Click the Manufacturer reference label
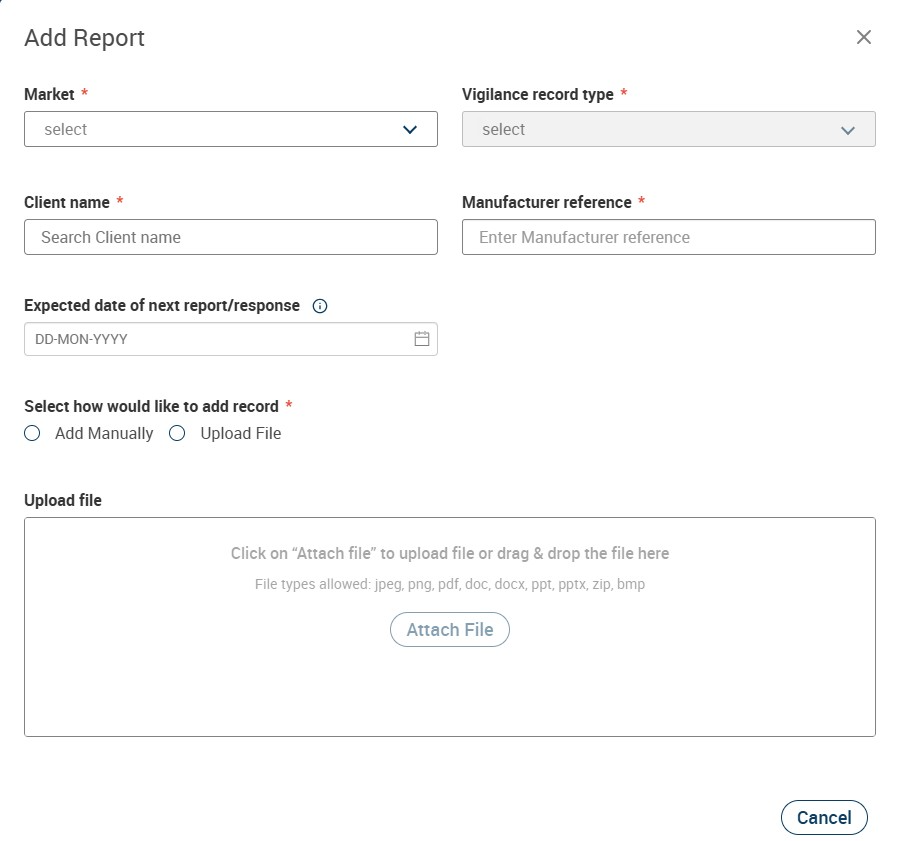This screenshot has width=897, height=841. pyautogui.click(x=547, y=202)
